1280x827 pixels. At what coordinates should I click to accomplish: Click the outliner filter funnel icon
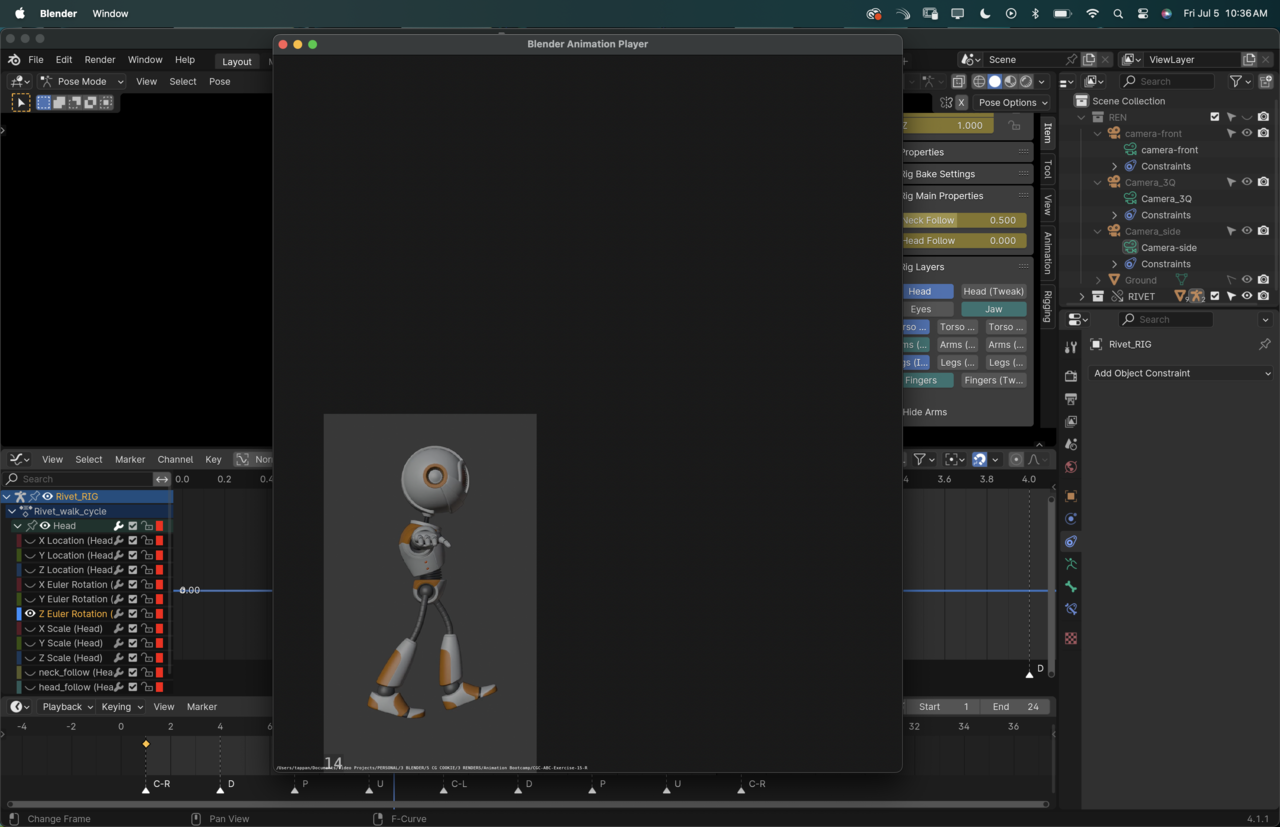tap(1237, 82)
